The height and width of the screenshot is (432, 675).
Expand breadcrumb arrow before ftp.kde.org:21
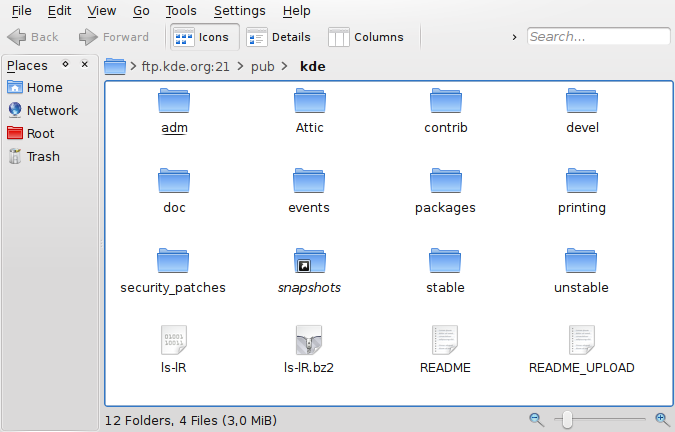coord(133,67)
